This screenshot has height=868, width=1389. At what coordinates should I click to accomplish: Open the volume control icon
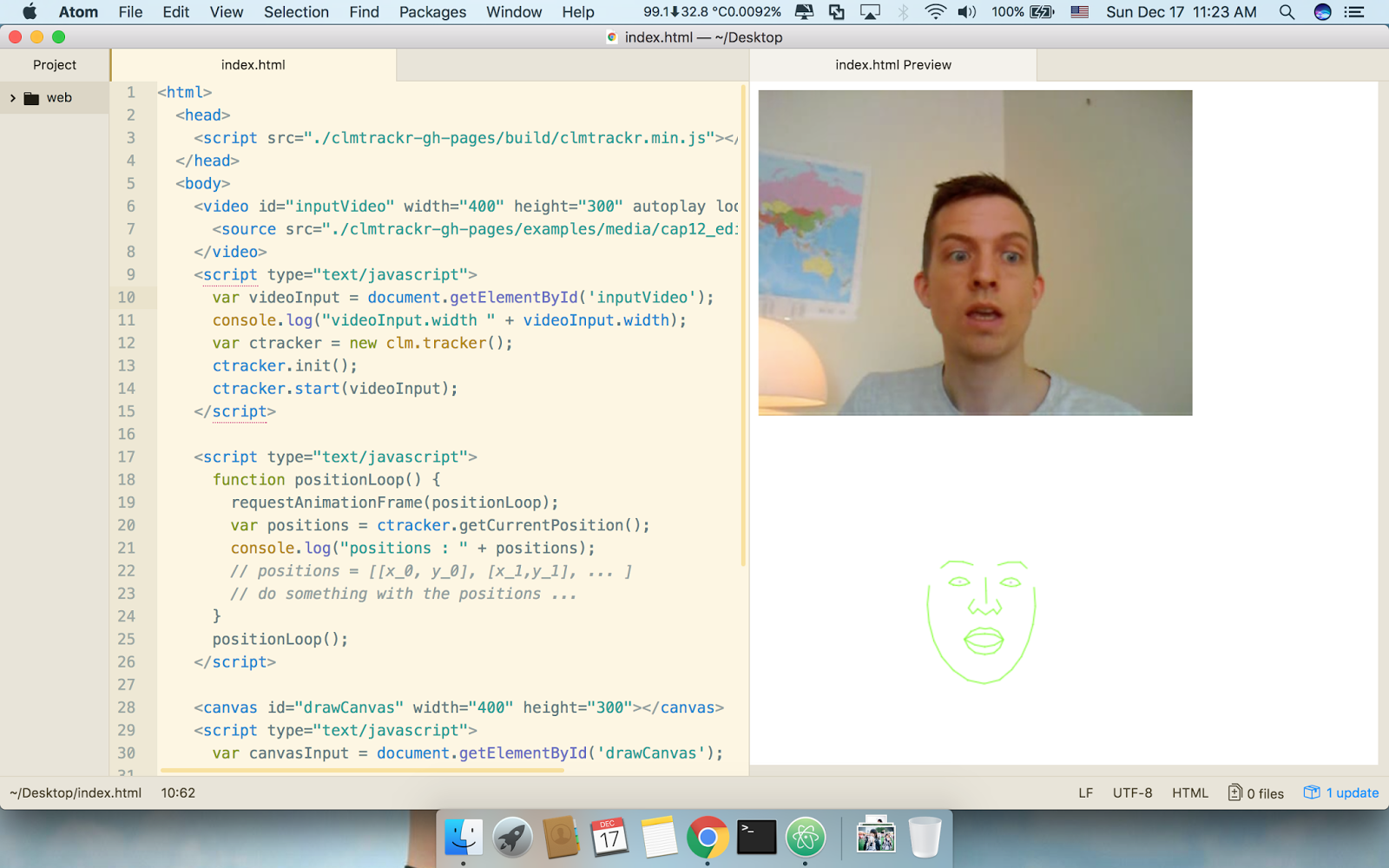966,12
